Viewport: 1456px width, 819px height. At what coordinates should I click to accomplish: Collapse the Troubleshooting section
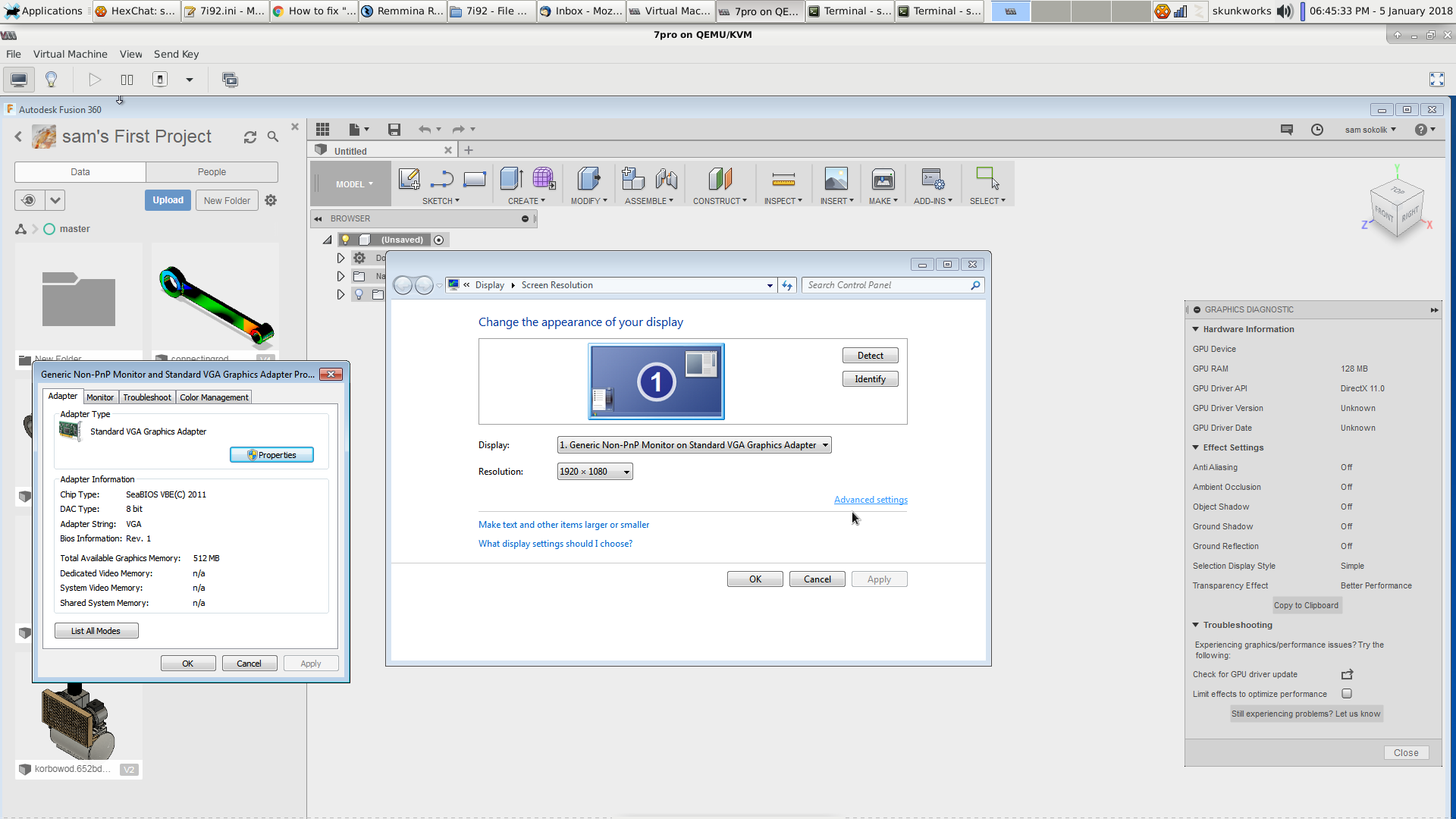[1196, 625]
